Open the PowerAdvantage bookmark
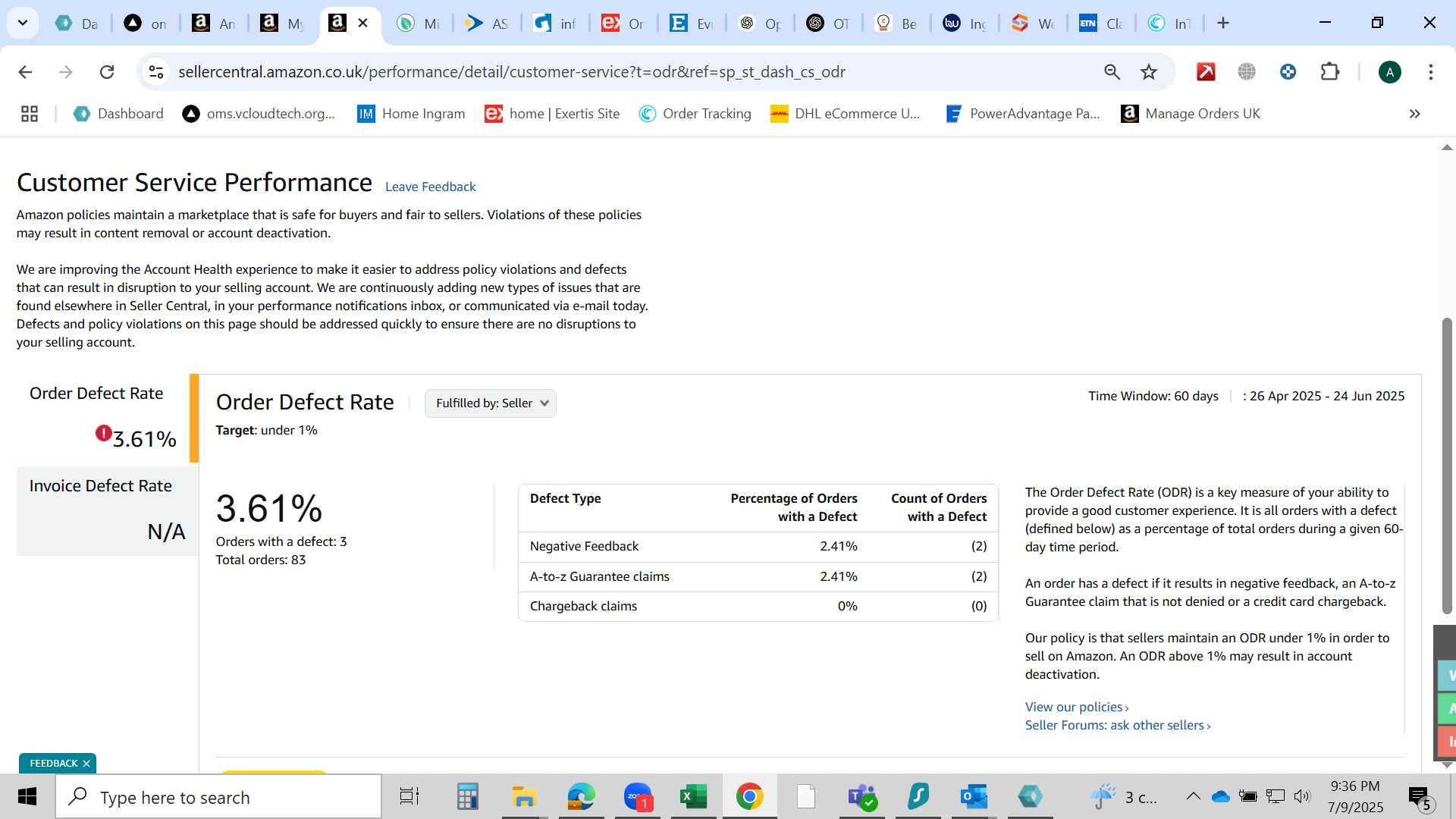 [x=1022, y=114]
